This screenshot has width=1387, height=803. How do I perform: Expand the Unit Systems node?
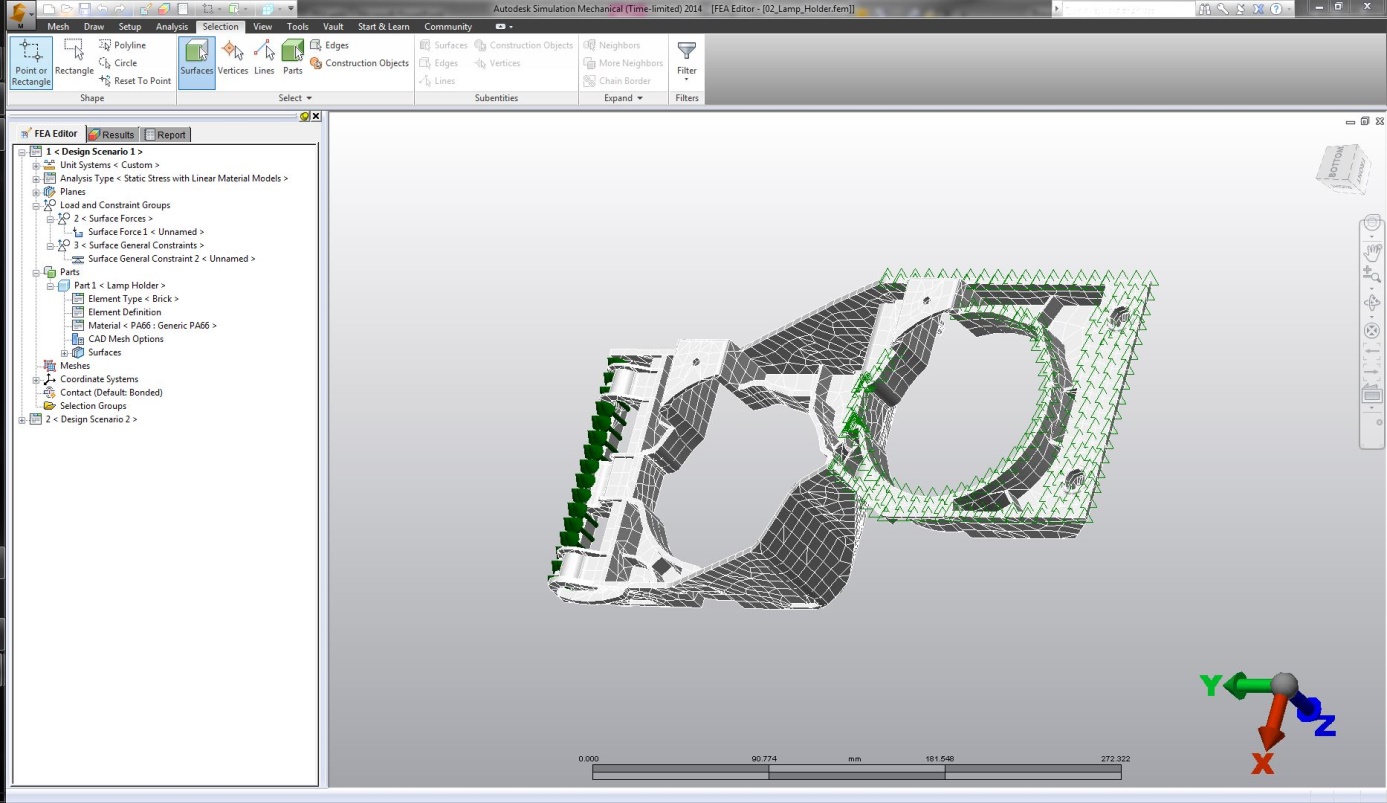36,165
